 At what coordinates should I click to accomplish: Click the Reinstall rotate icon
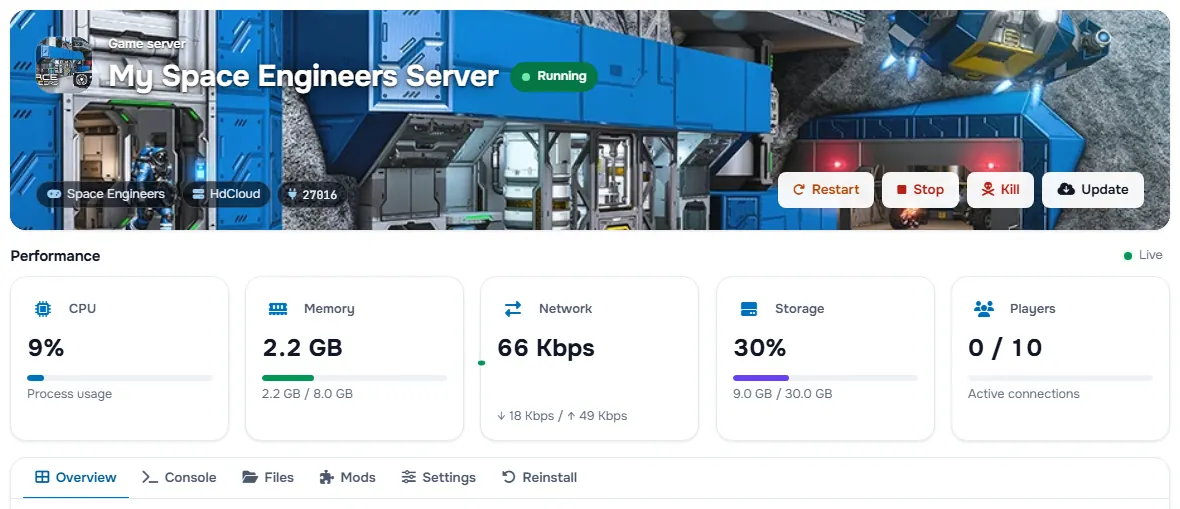(509, 477)
